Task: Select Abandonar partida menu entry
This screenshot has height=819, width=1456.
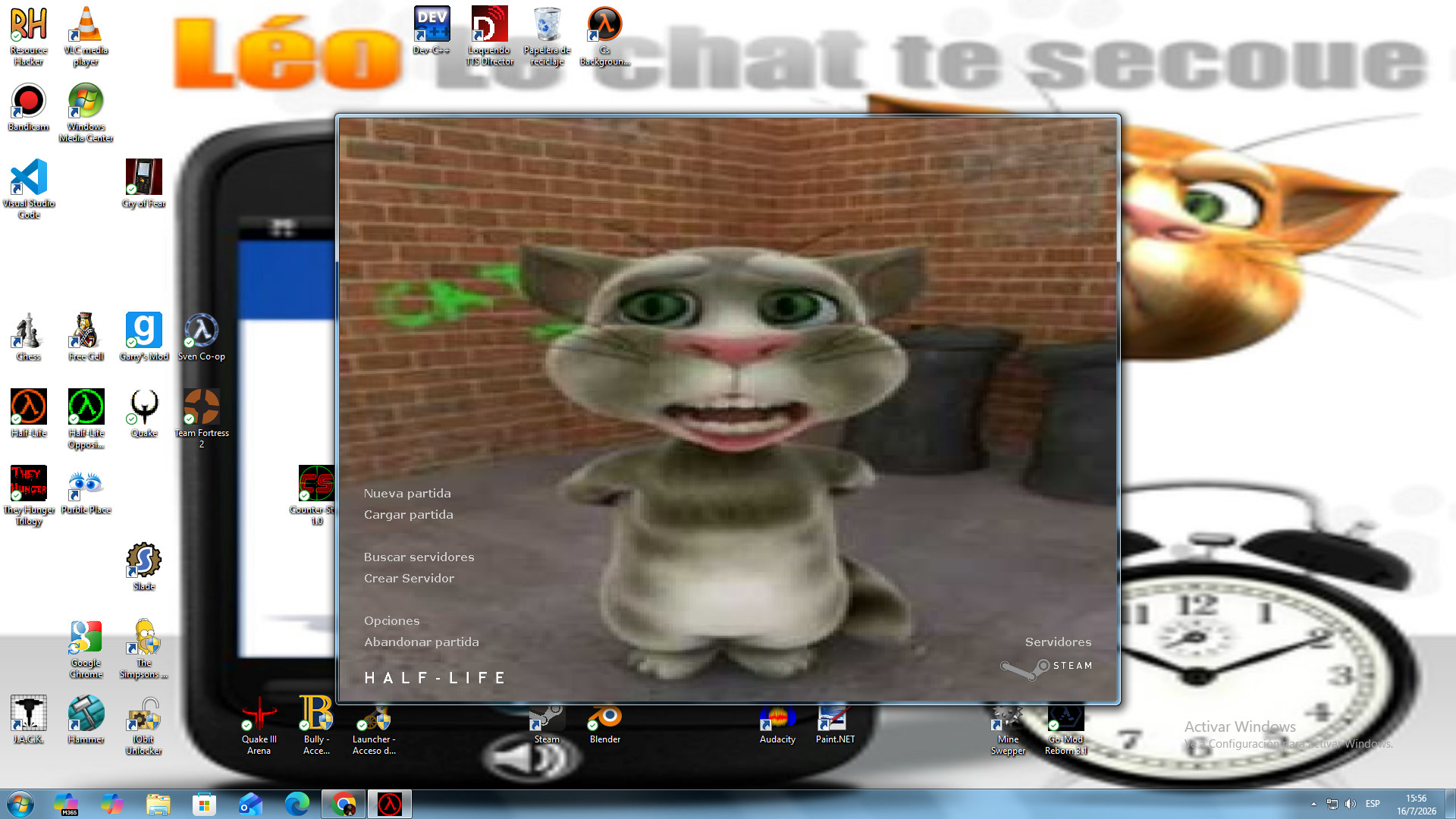Action: (422, 642)
